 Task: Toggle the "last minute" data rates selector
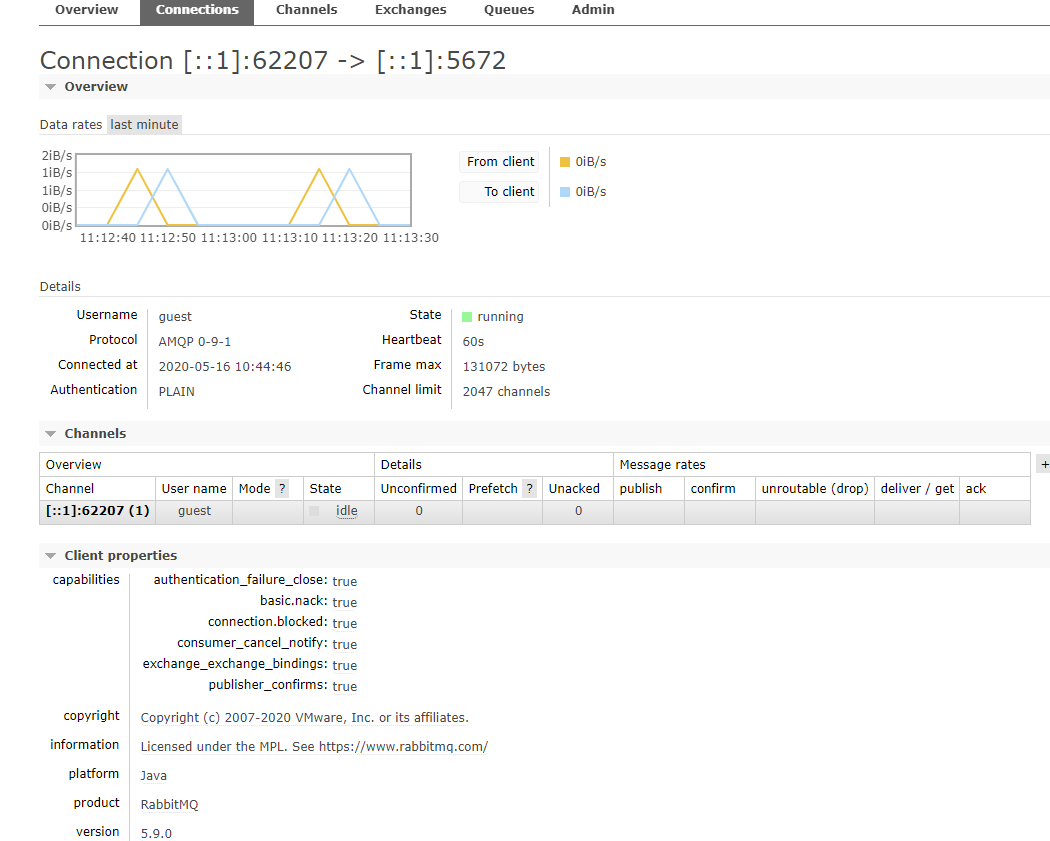click(x=144, y=124)
